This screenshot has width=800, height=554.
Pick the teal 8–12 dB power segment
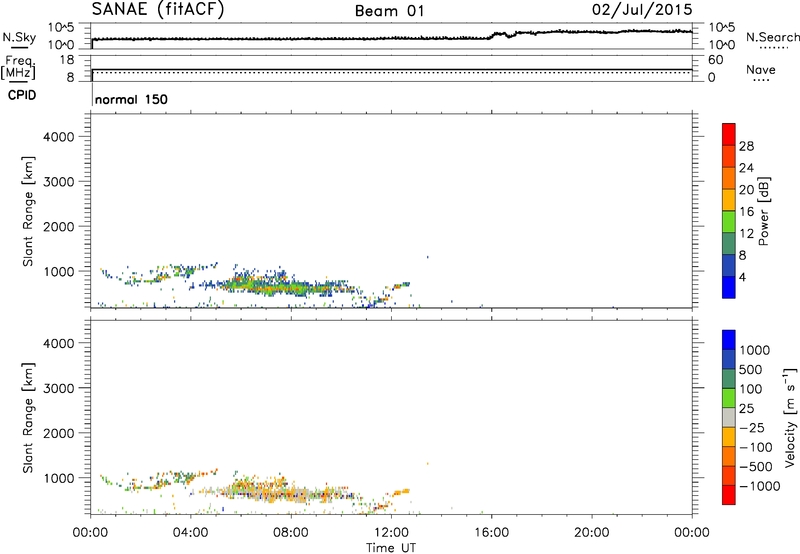pyautogui.click(x=729, y=243)
